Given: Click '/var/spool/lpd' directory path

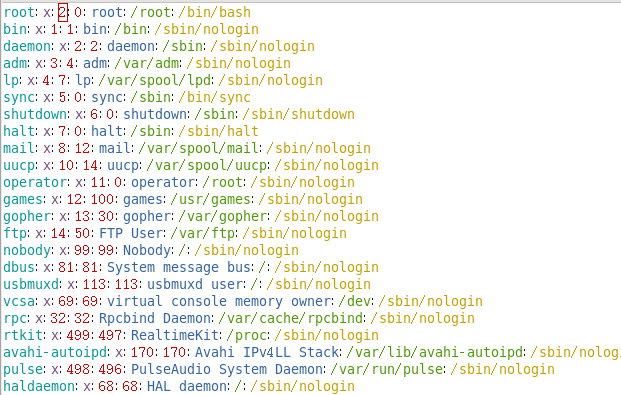Looking at the screenshot, I should click(155, 80).
